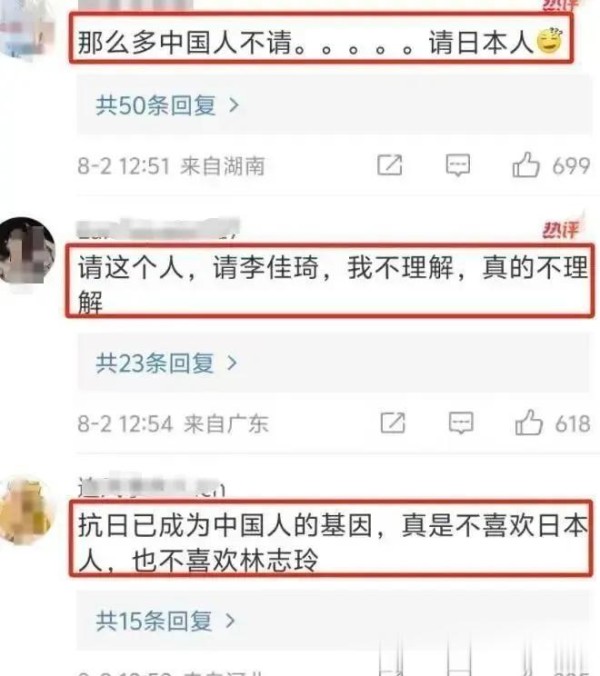
Task: Open the second commenter's blurred username
Action: pos(158,228)
